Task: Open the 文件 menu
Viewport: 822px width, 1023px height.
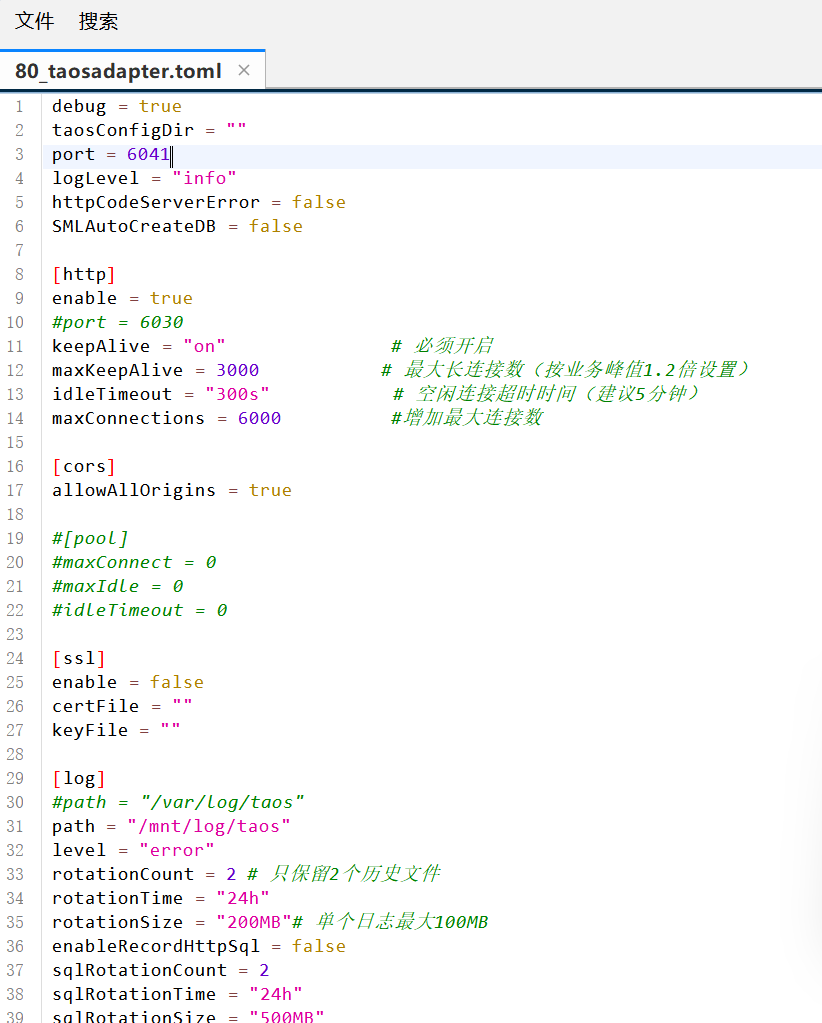Action: pyautogui.click(x=34, y=21)
